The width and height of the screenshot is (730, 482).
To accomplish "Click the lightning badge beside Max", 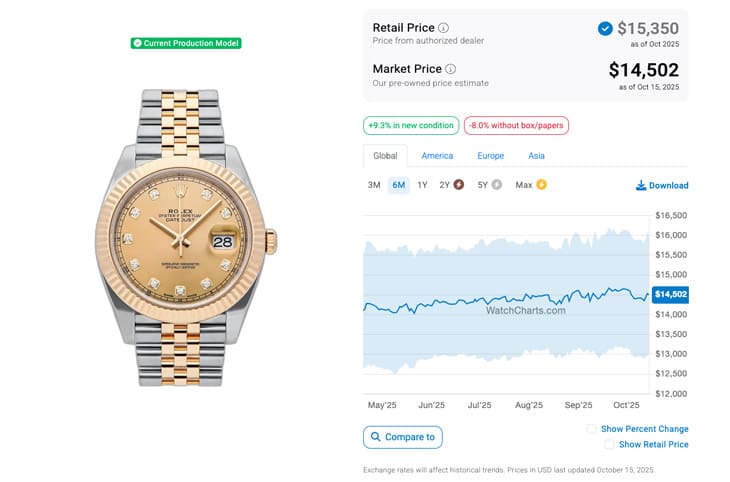I will 542,185.
